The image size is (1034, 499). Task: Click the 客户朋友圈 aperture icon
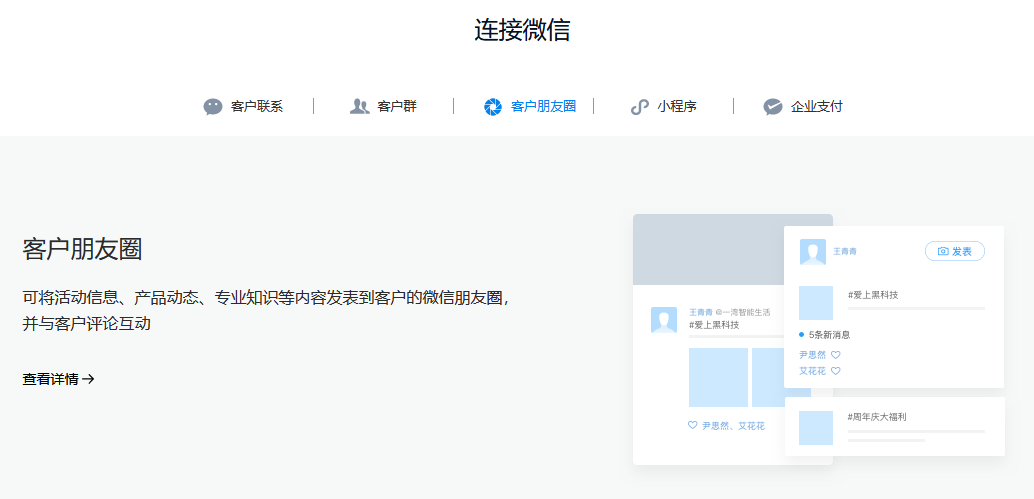point(493,107)
